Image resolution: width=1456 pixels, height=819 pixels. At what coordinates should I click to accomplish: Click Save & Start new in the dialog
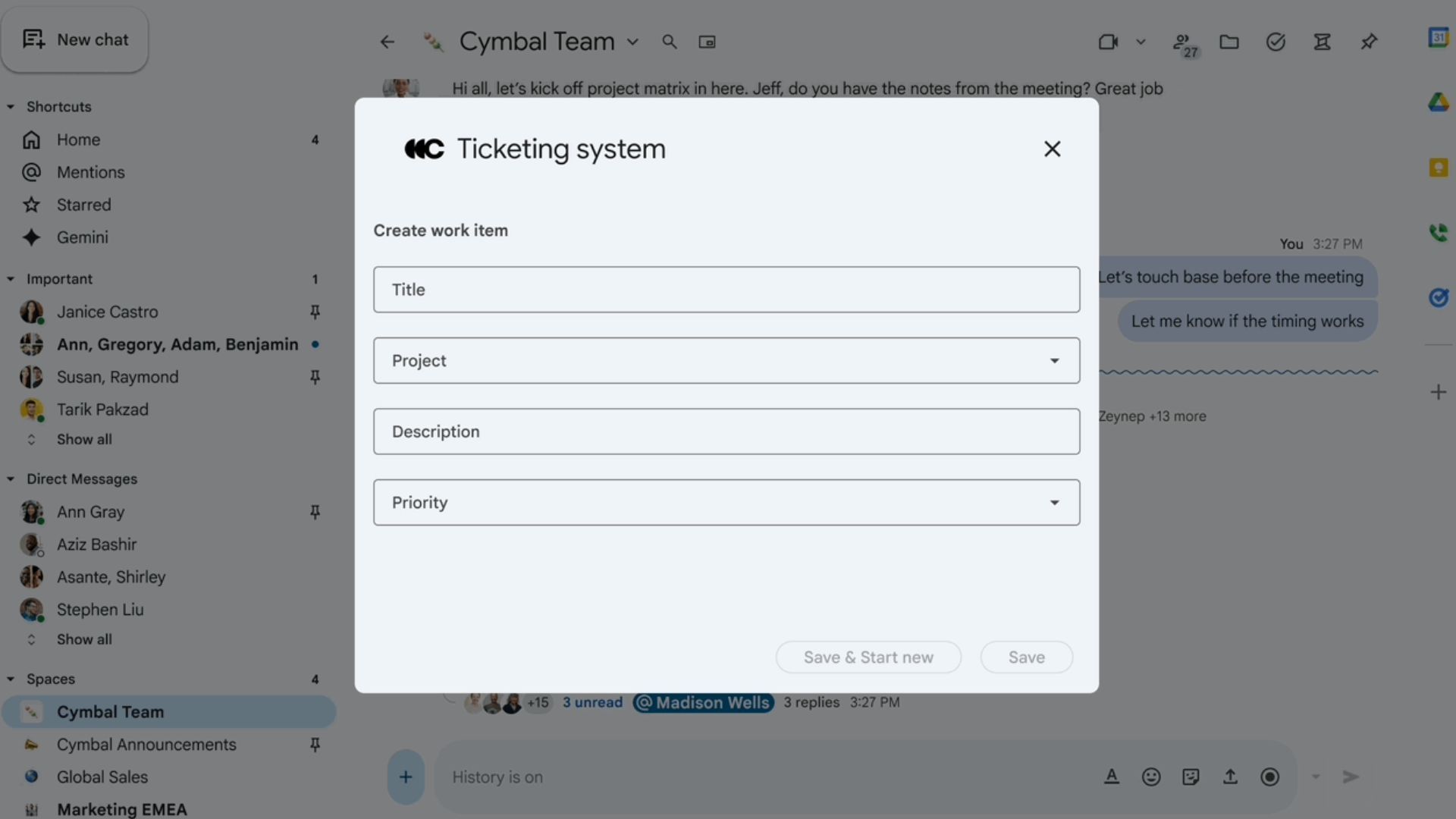pos(868,657)
